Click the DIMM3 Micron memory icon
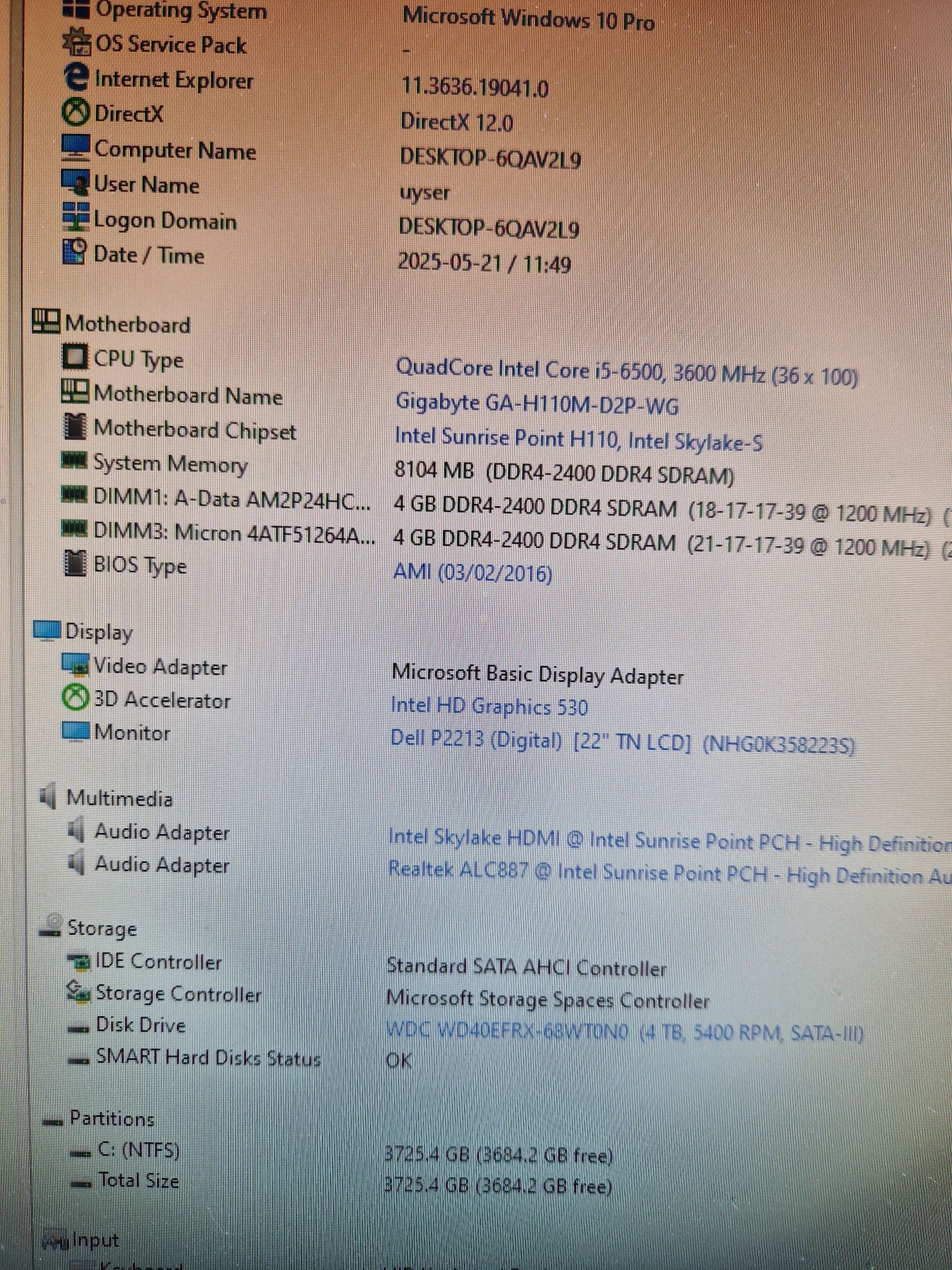 tap(74, 528)
